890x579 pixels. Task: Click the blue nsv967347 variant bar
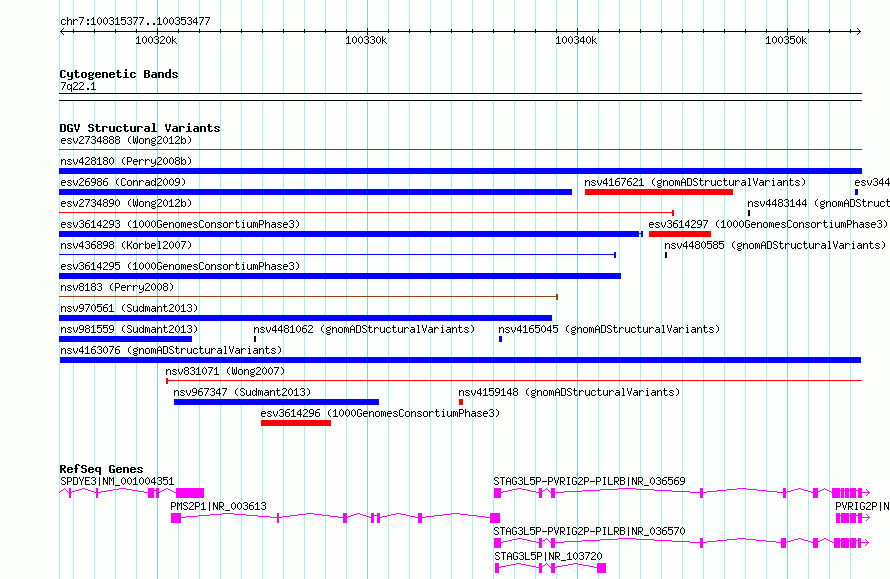click(276, 402)
